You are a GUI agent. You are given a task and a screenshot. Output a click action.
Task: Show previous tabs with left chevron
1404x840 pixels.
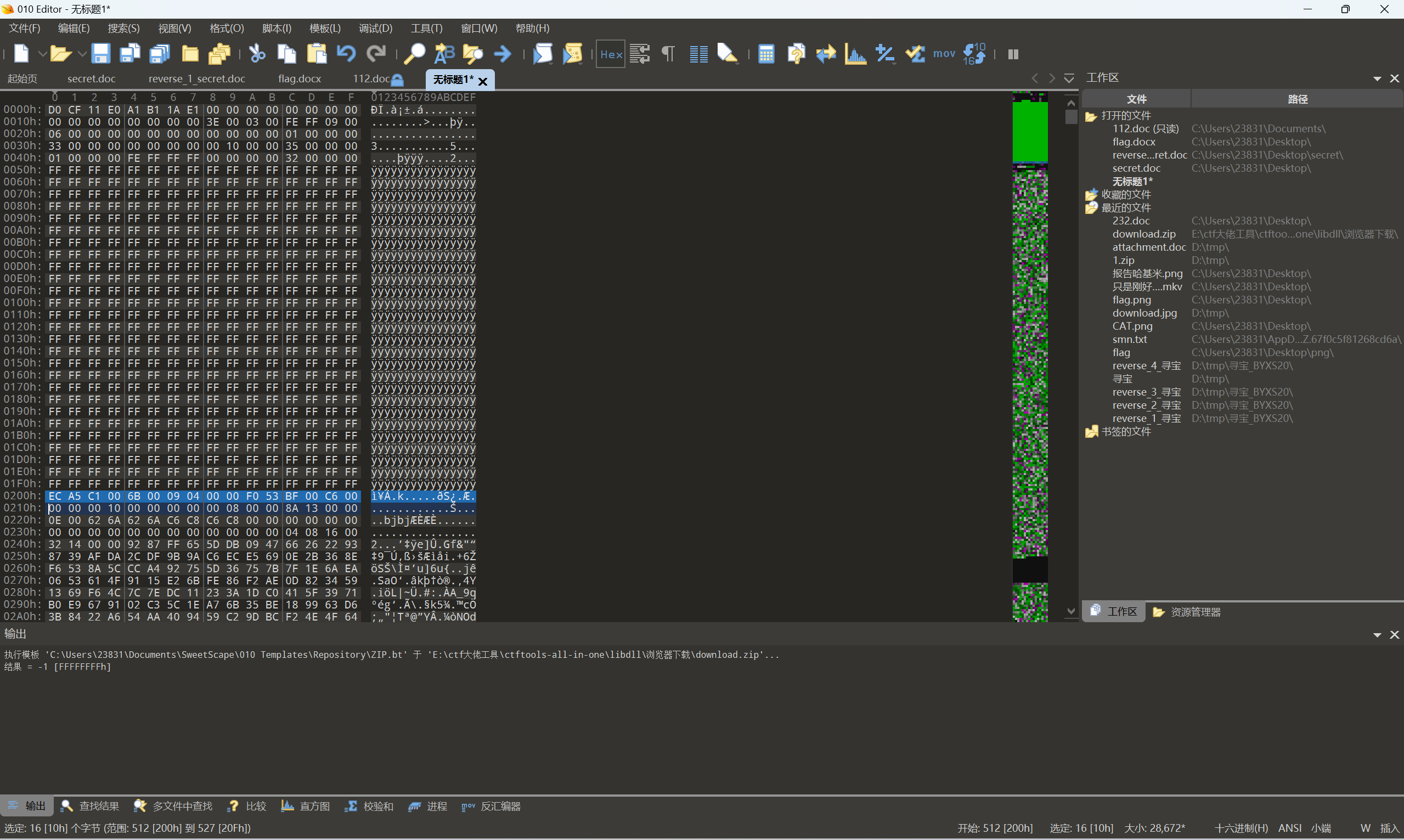[x=1035, y=78]
